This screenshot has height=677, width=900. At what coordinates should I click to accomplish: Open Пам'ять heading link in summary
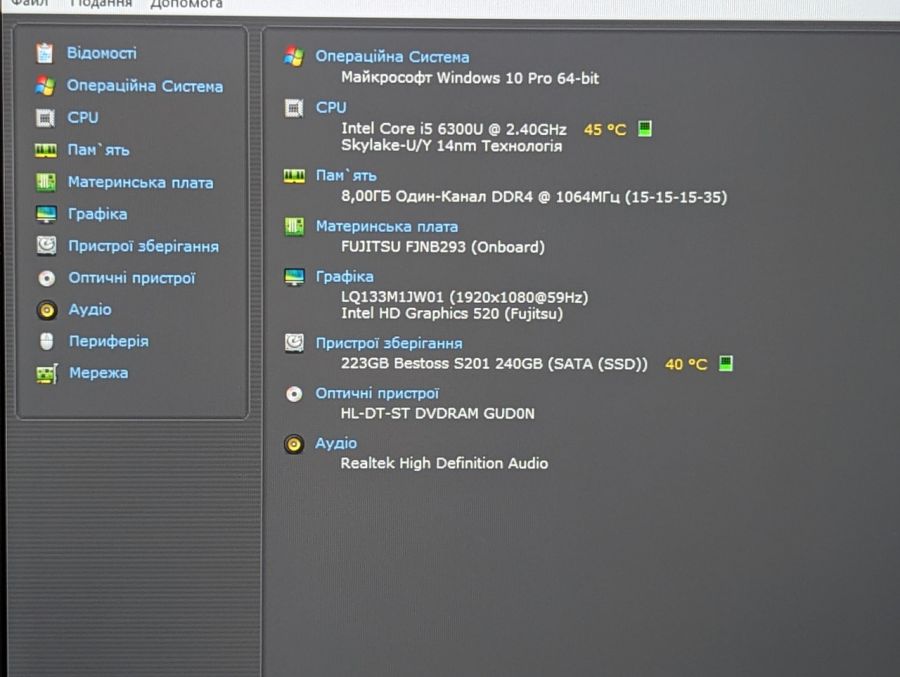click(346, 176)
